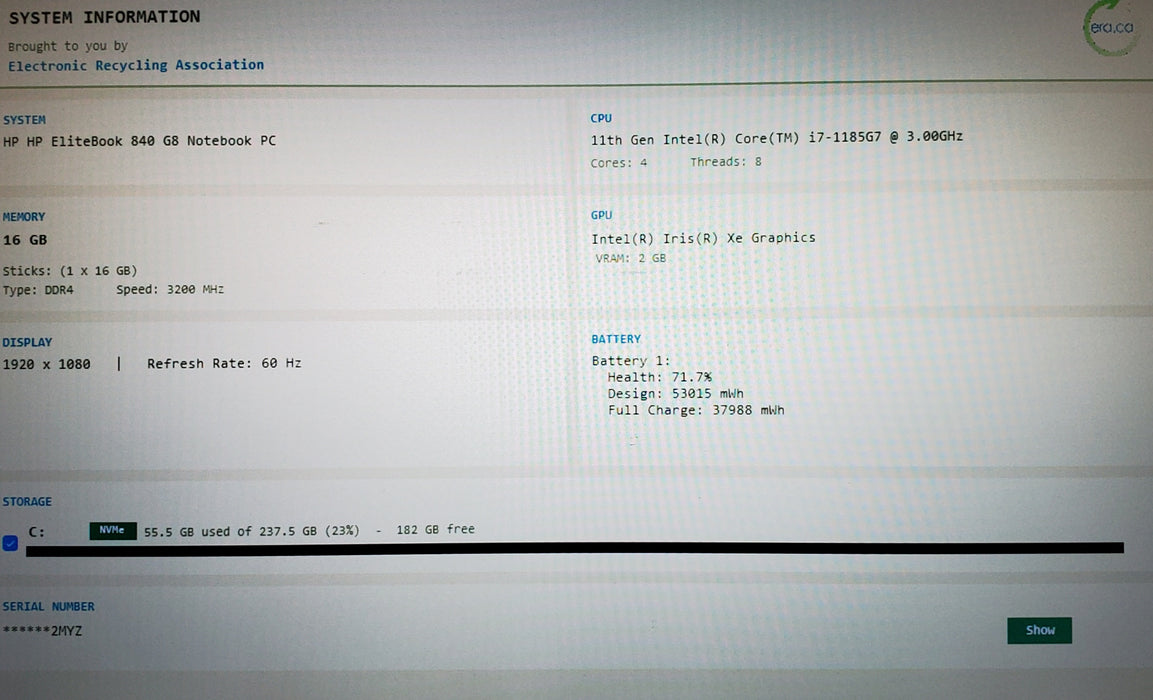Click the C: drive storage usage bar

575,549
